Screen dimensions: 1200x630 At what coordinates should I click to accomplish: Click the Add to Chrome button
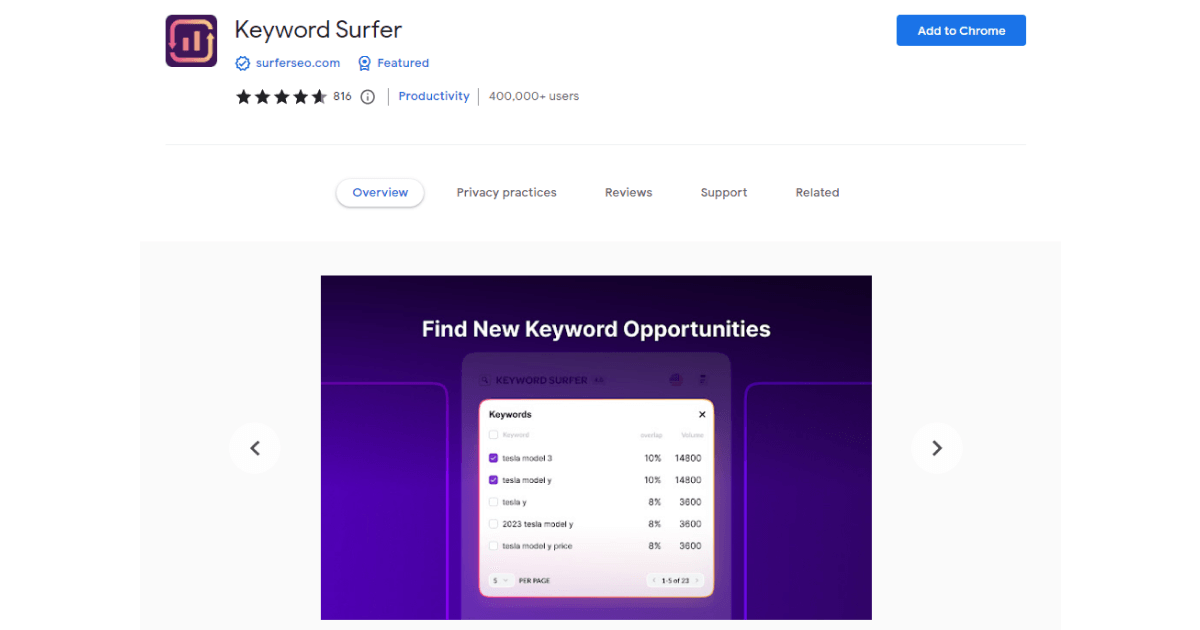click(x=960, y=30)
